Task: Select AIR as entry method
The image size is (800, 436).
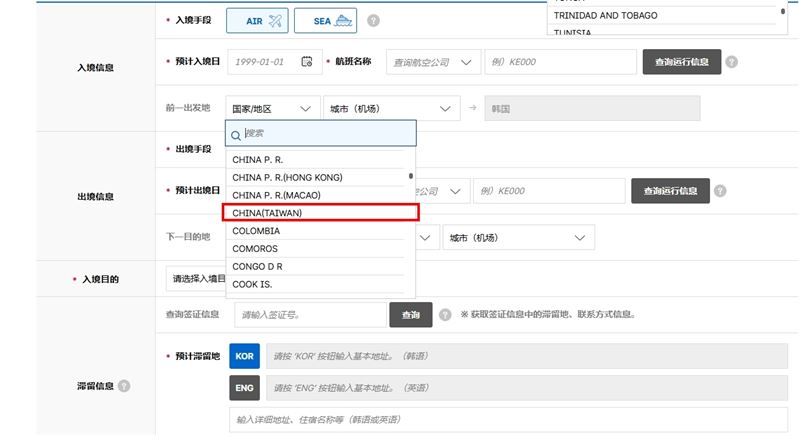Action: pos(257,21)
